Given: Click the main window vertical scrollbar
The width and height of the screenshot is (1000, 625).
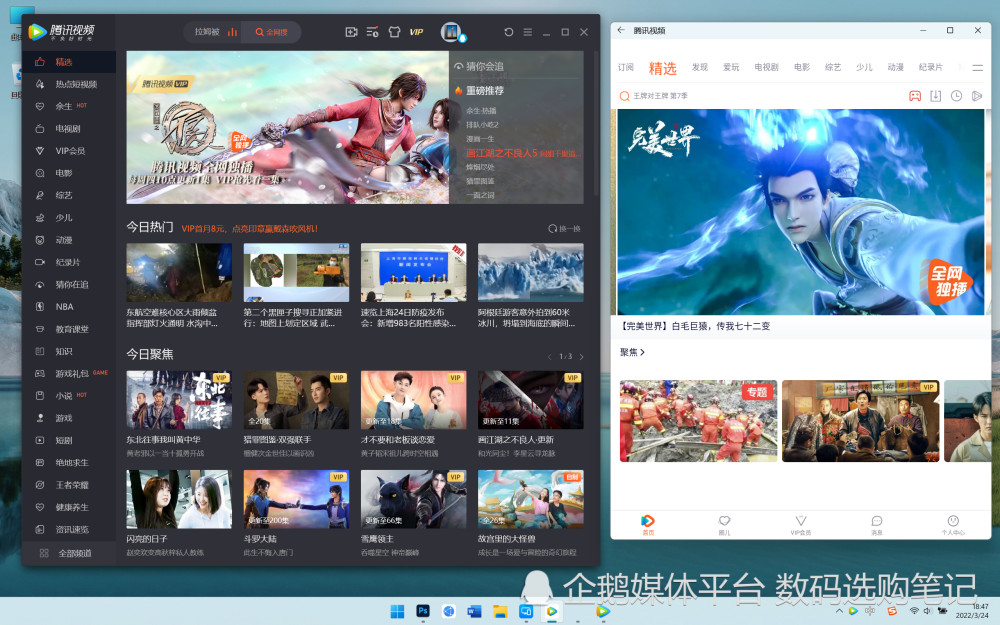Looking at the screenshot, I should point(596,124).
